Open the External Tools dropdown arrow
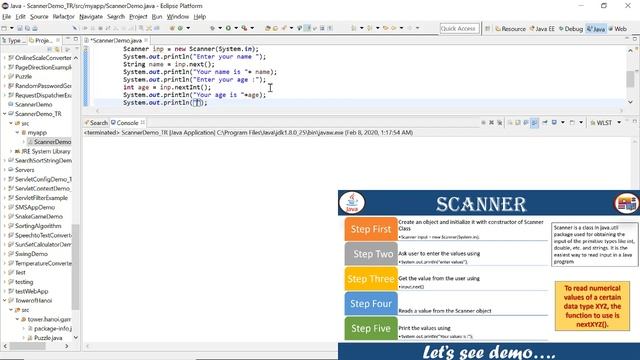This screenshot has width=640, height=360. (x=252, y=28)
